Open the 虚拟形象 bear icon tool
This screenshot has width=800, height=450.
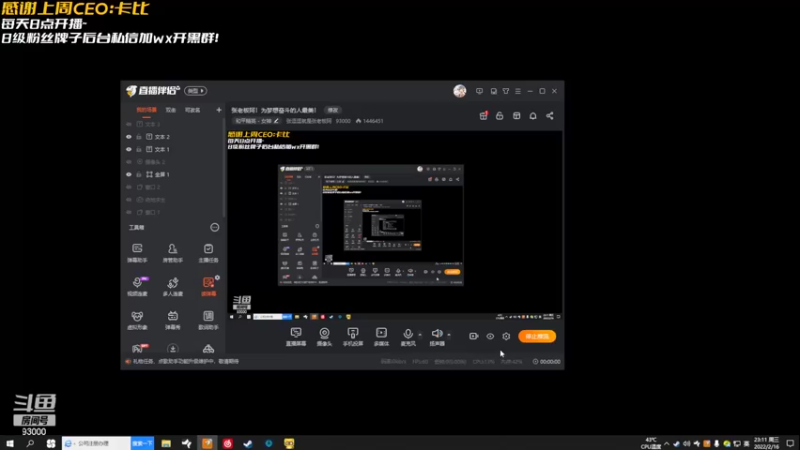tap(137, 320)
